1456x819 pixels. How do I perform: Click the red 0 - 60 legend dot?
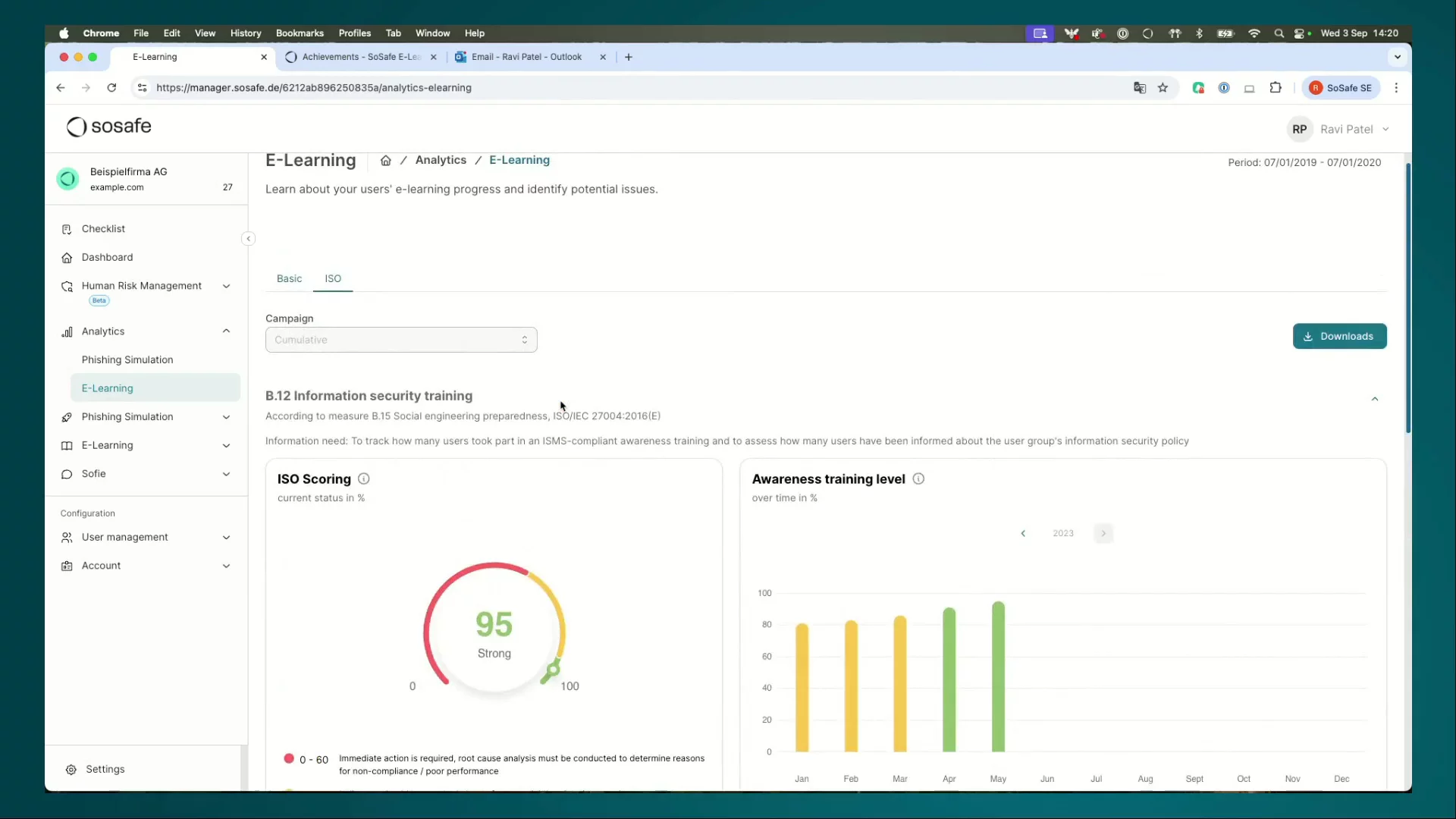point(289,759)
